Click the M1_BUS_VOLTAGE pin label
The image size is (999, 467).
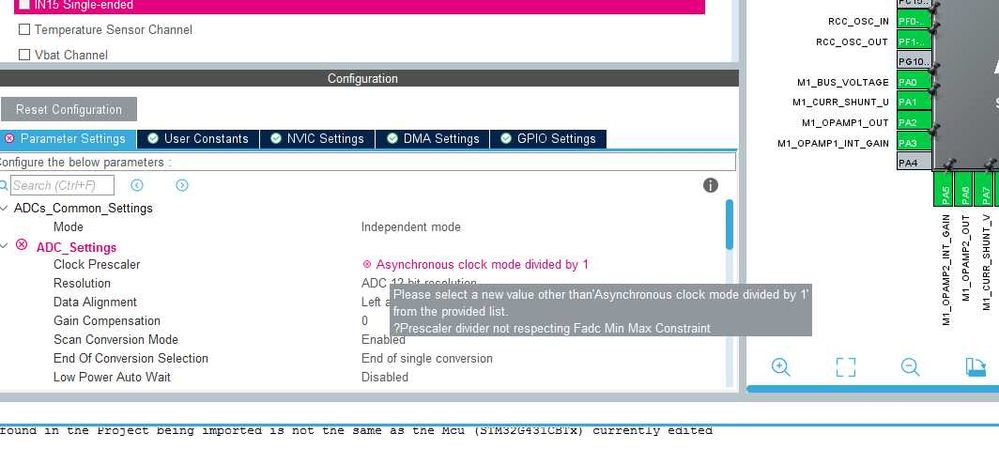[x=842, y=82]
